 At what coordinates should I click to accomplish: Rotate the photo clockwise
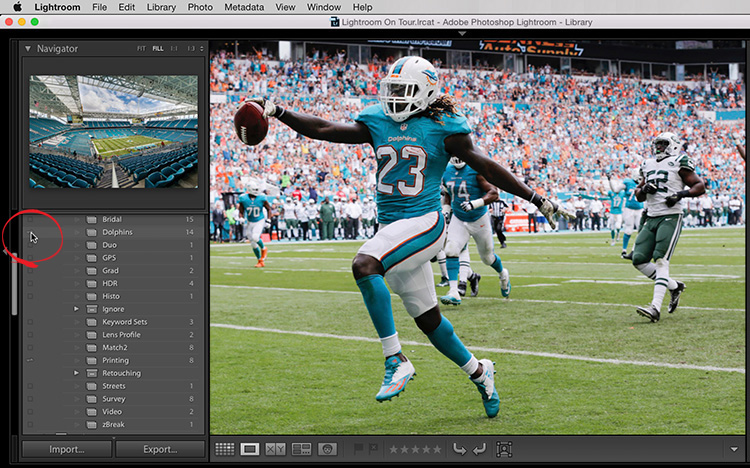click(479, 449)
